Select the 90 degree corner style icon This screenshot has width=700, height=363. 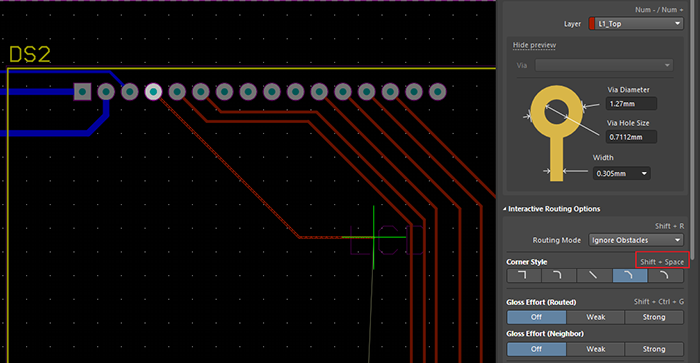click(x=524, y=275)
